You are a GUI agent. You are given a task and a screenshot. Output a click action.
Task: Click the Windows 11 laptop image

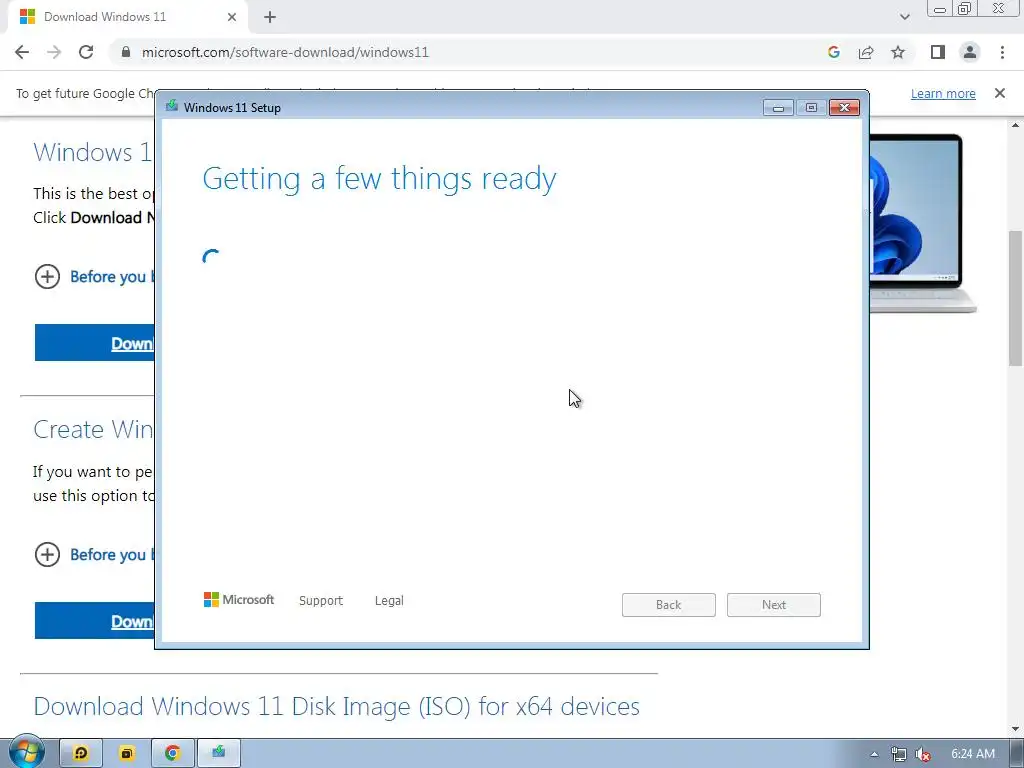(922, 223)
